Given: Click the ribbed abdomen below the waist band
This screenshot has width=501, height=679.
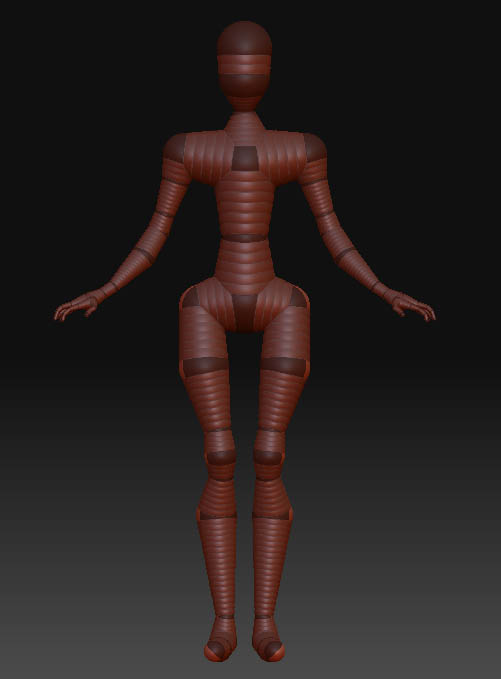Looking at the screenshot, I should point(245,262).
